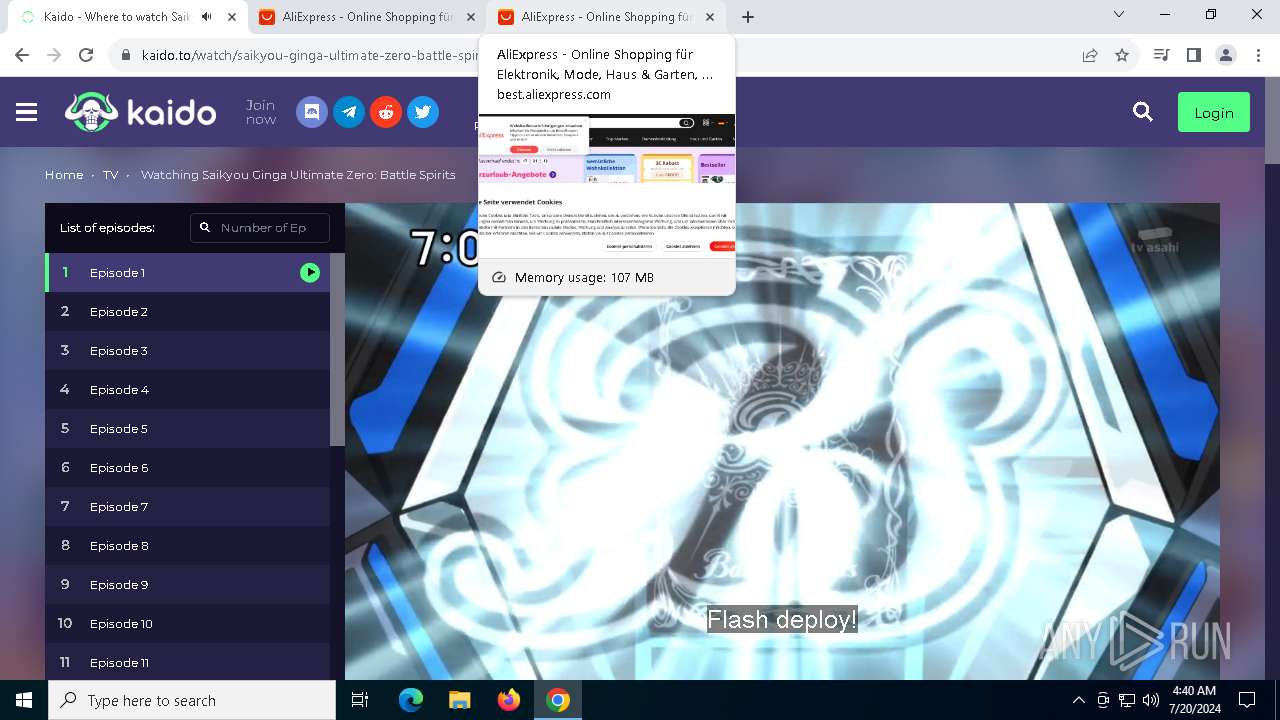1280x720 pixels.
Task: Click the address bar URL
Action: point(310,55)
